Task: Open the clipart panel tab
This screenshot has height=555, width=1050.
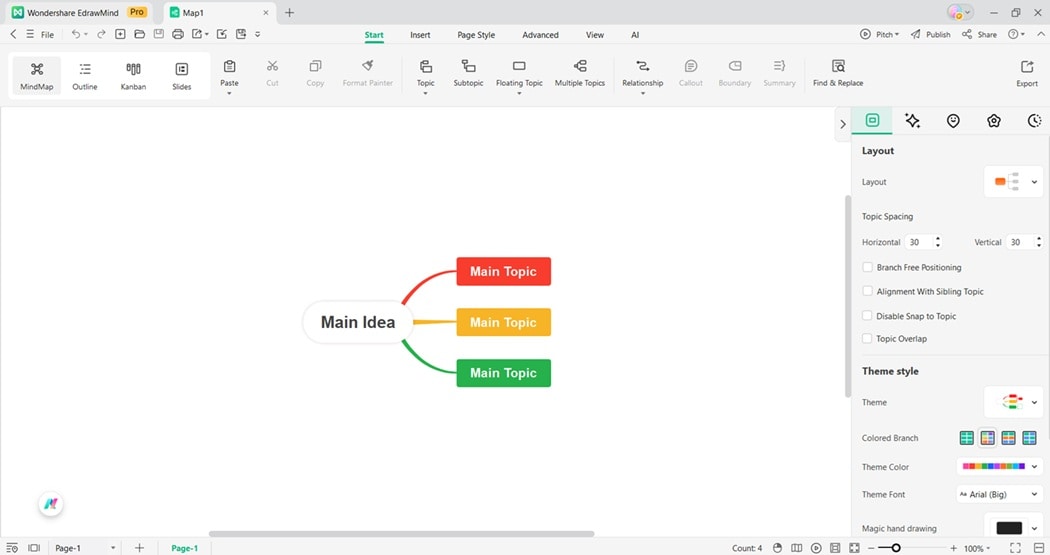Action: pyautogui.click(x=994, y=121)
